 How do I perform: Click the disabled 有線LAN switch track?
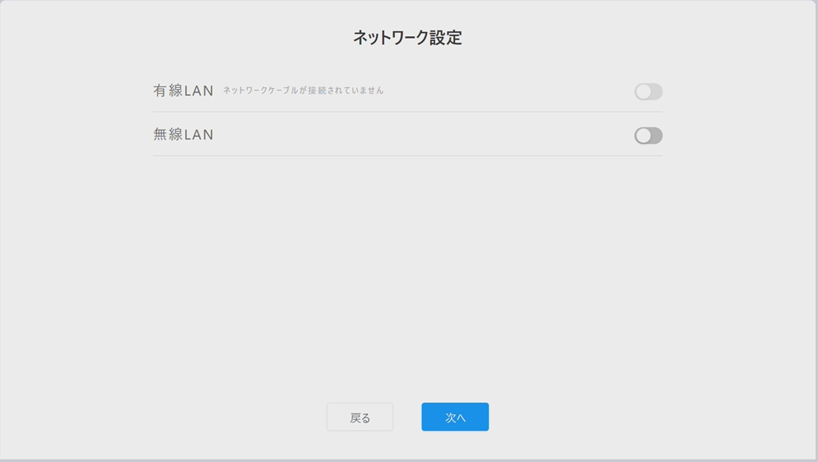pyautogui.click(x=657, y=92)
